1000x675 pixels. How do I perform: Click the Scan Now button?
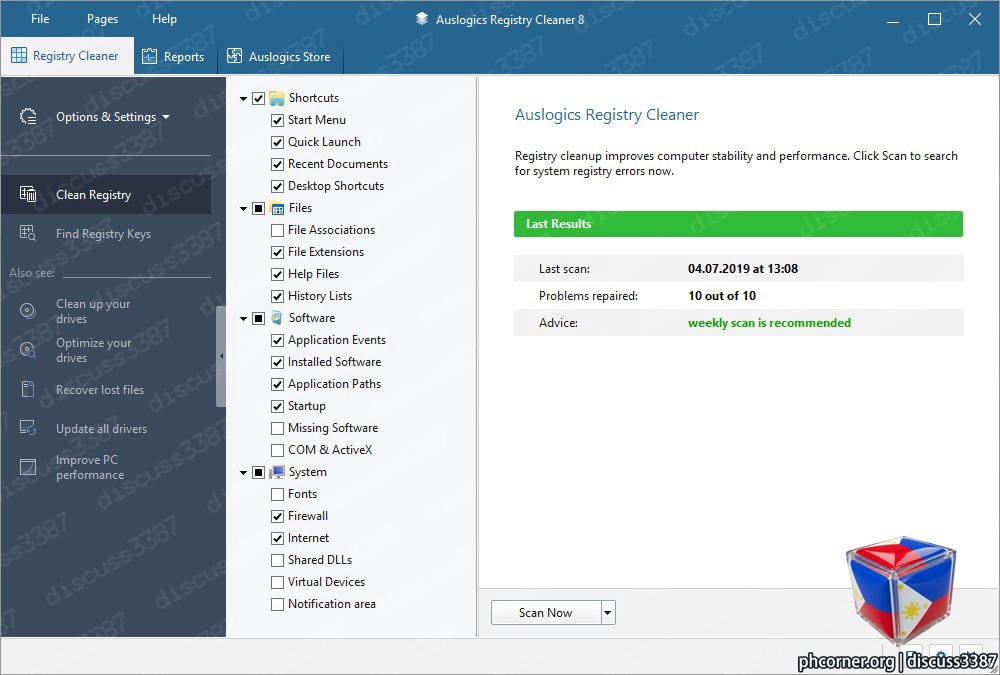[x=546, y=612]
